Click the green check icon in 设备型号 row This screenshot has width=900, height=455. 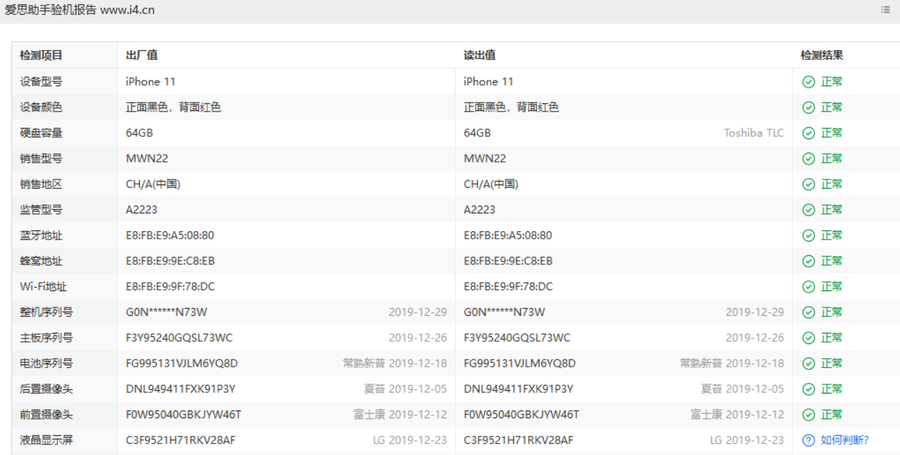pyautogui.click(x=808, y=82)
